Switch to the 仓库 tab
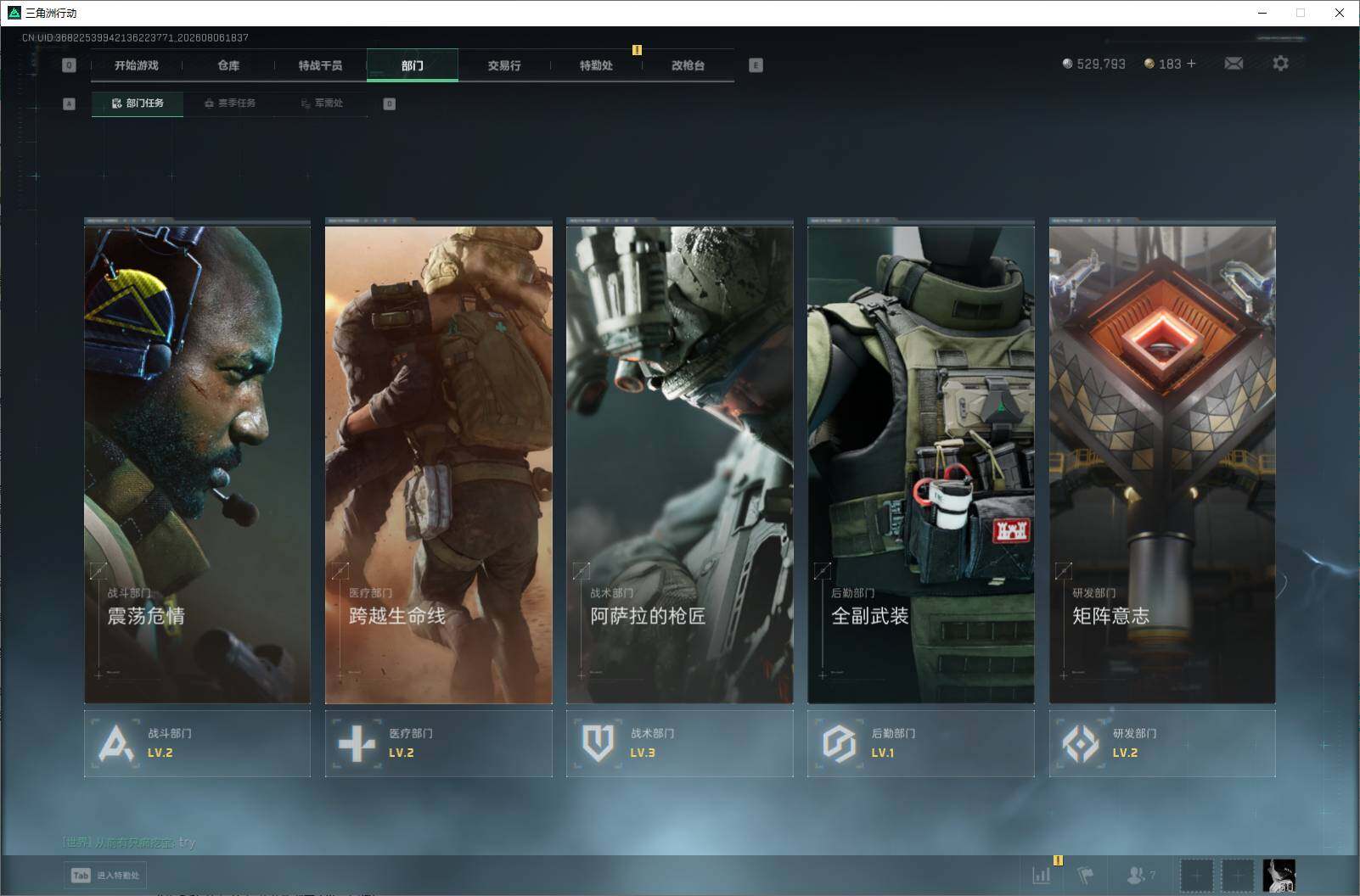1360x896 pixels. pyautogui.click(x=228, y=65)
